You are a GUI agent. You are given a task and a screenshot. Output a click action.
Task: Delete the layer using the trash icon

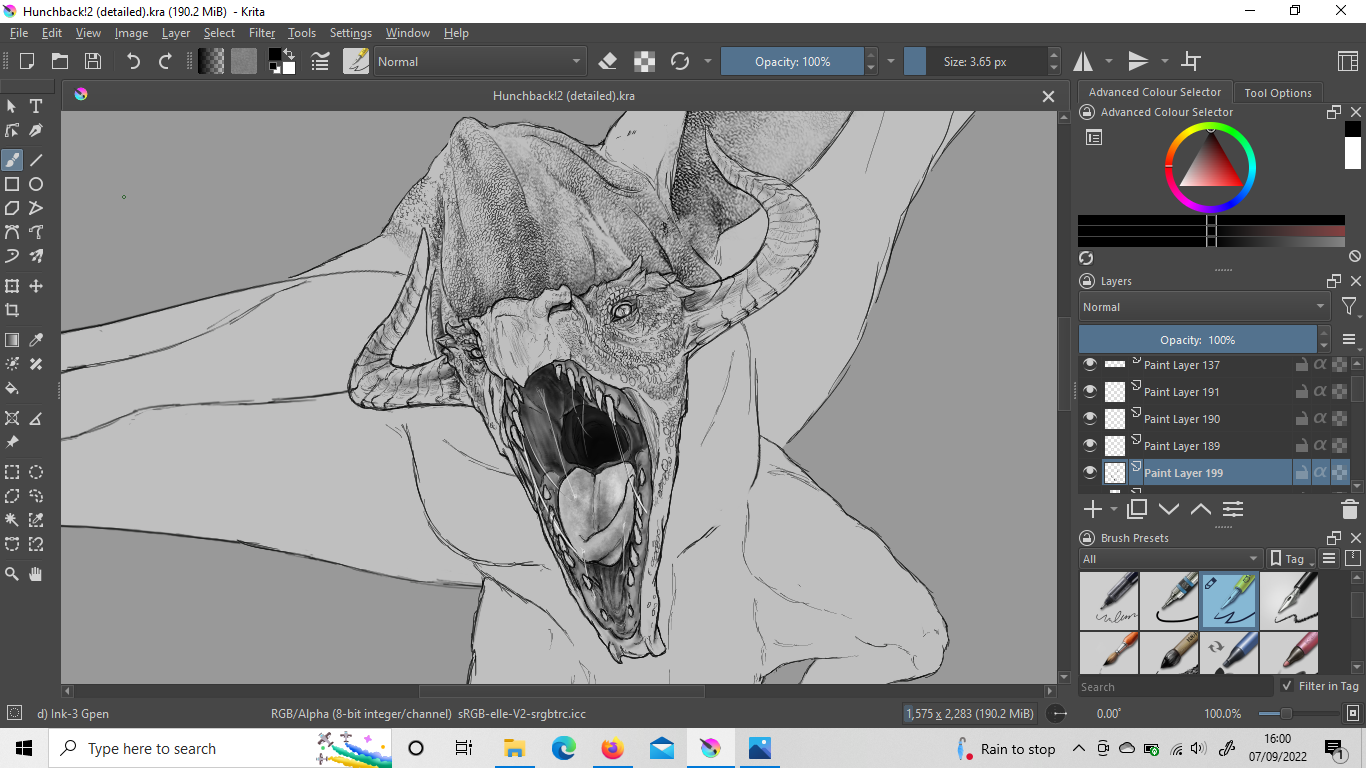[x=1349, y=509]
